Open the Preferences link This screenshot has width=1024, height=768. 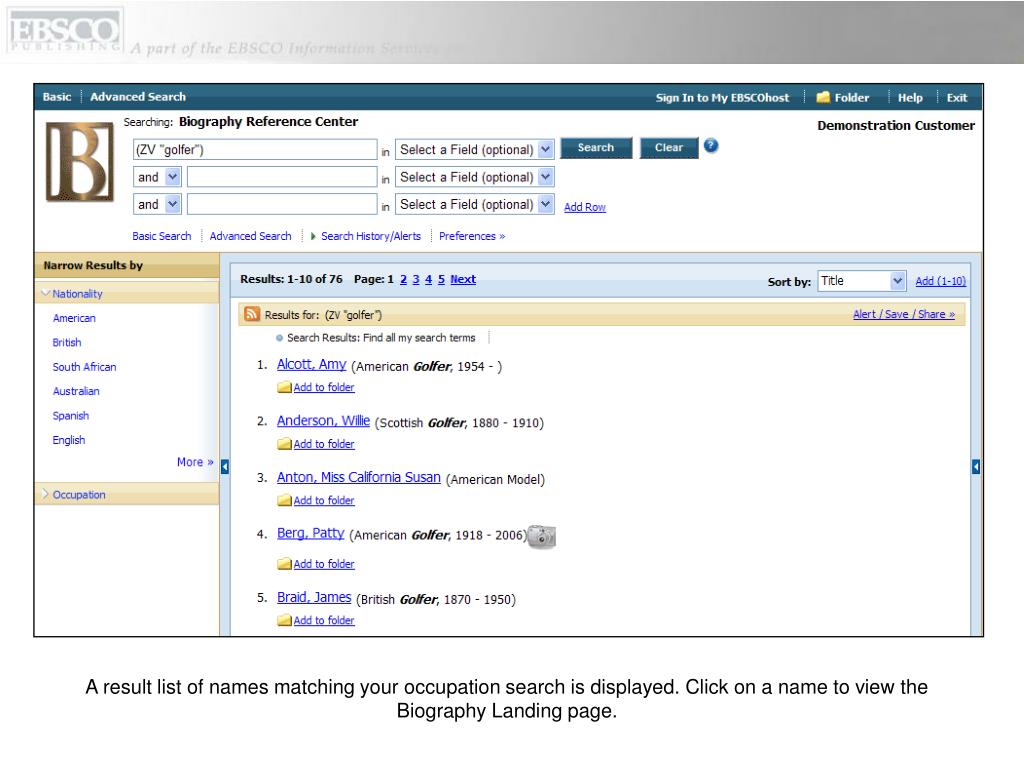[472, 236]
